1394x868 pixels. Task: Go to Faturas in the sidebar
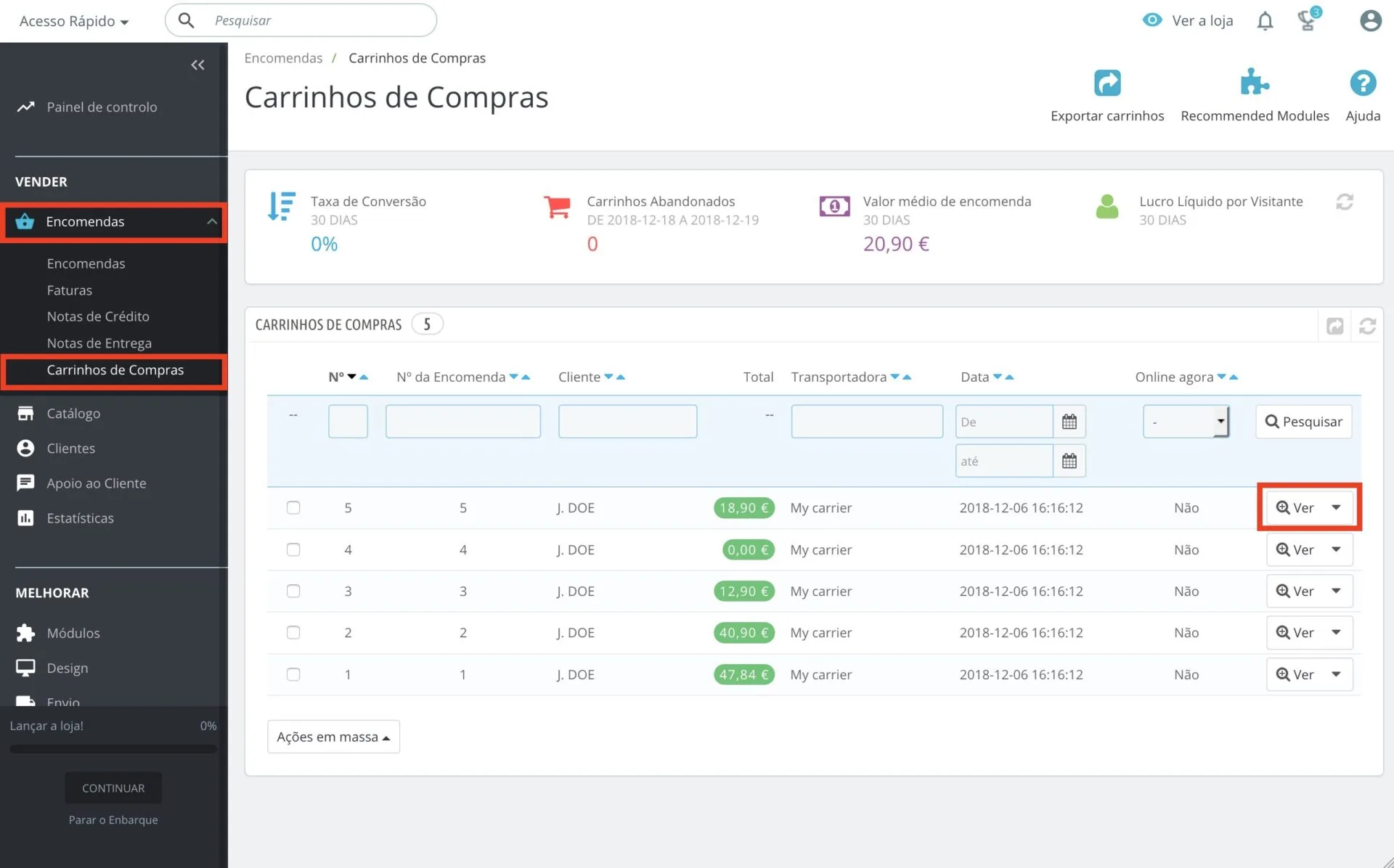point(70,290)
